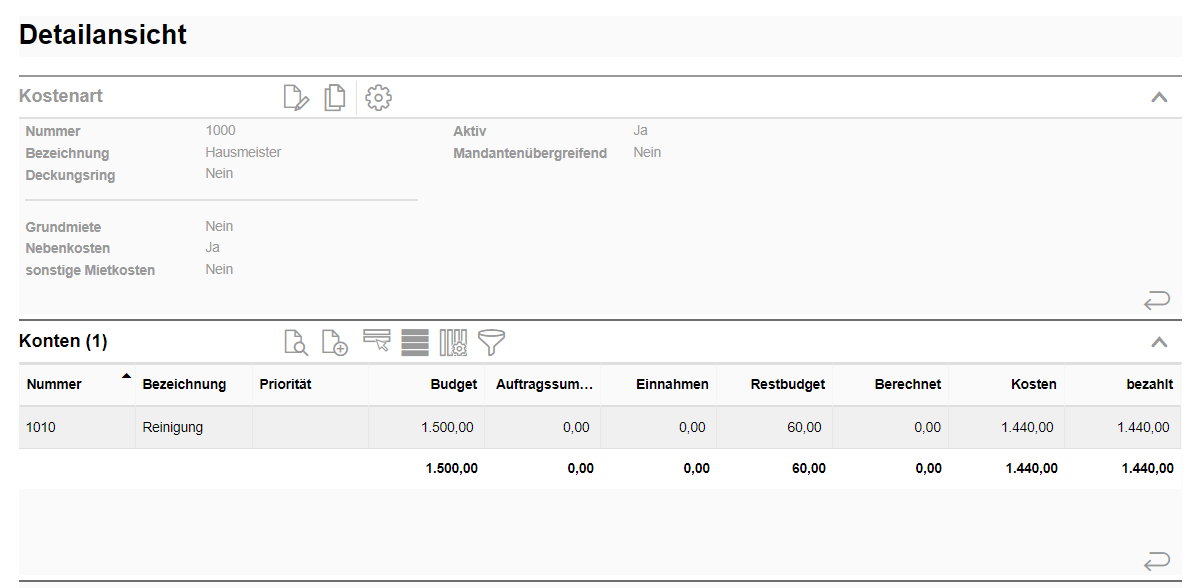Click the copy Kostenart document icon
The height and width of the screenshot is (588, 1198).
click(x=335, y=97)
